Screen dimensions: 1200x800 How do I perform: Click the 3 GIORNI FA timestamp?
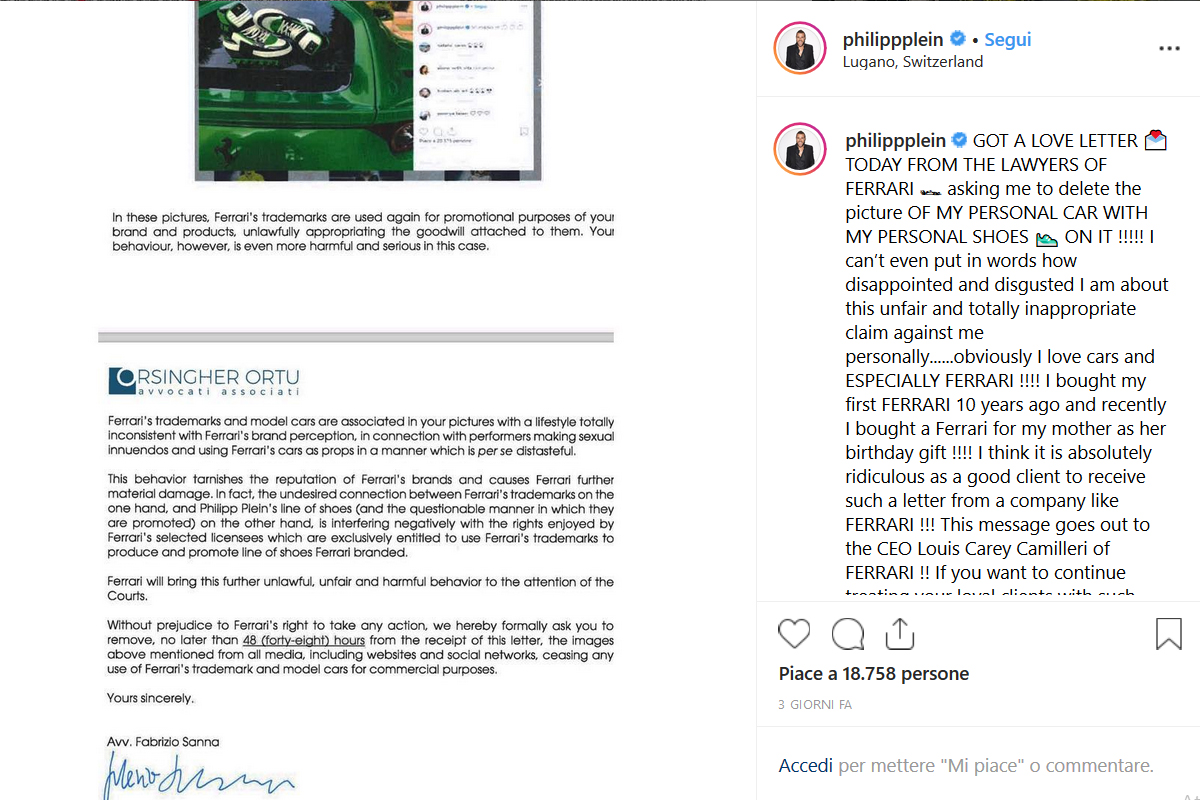point(815,705)
